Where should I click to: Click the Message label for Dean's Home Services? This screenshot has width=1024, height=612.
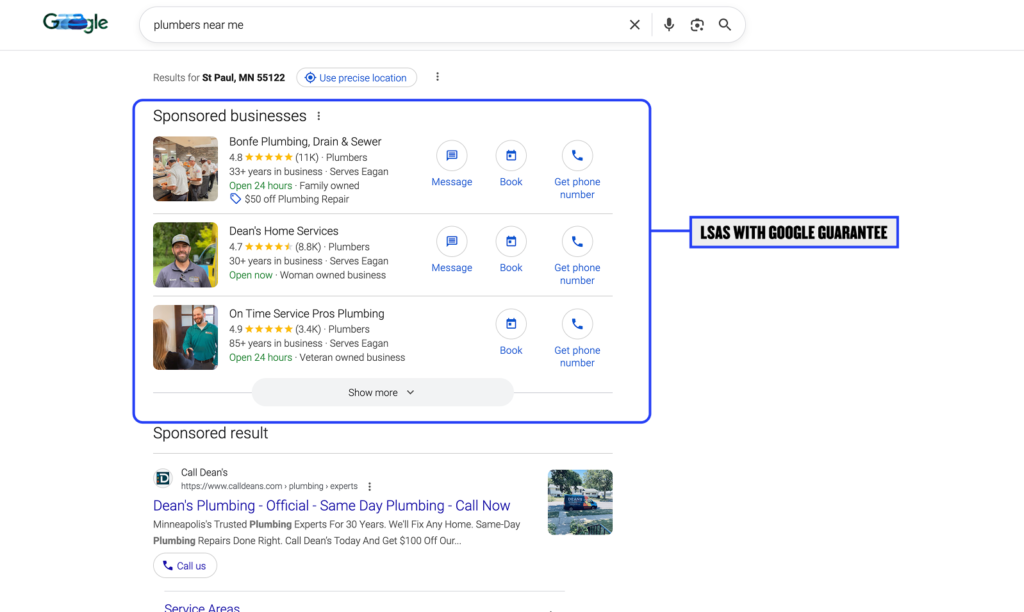click(x=451, y=268)
